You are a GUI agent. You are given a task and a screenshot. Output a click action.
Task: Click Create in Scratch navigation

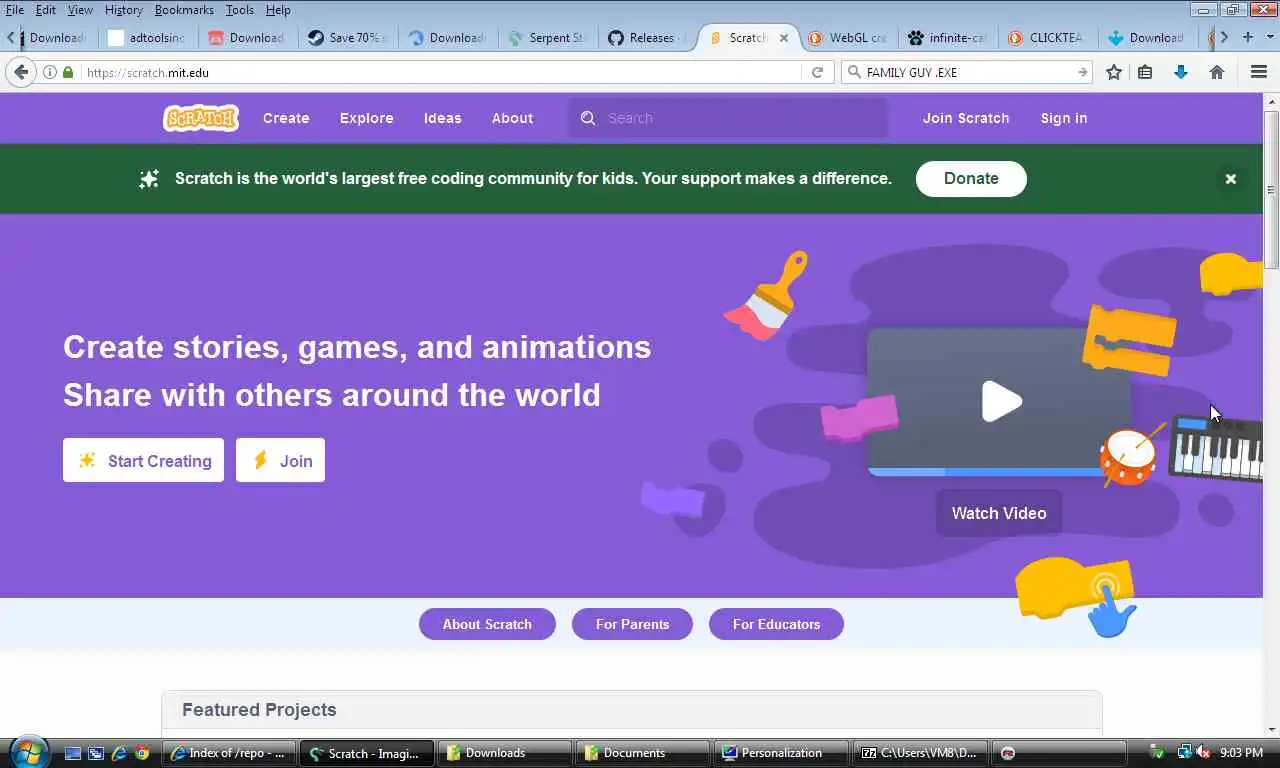(286, 118)
